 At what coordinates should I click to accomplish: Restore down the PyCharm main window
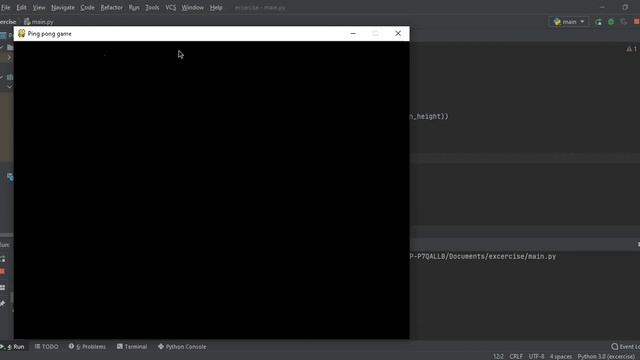[x=625, y=7]
